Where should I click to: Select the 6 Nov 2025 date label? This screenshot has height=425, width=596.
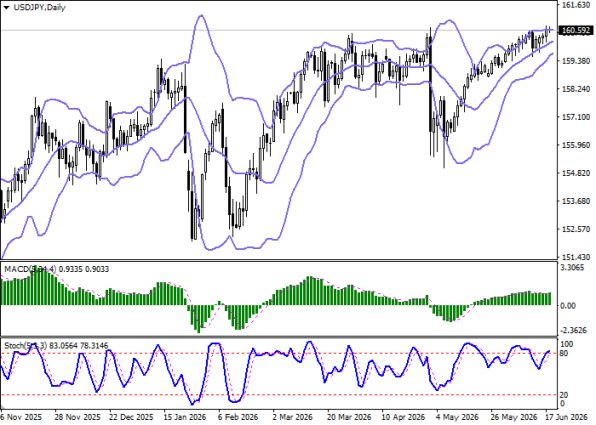coord(21,417)
